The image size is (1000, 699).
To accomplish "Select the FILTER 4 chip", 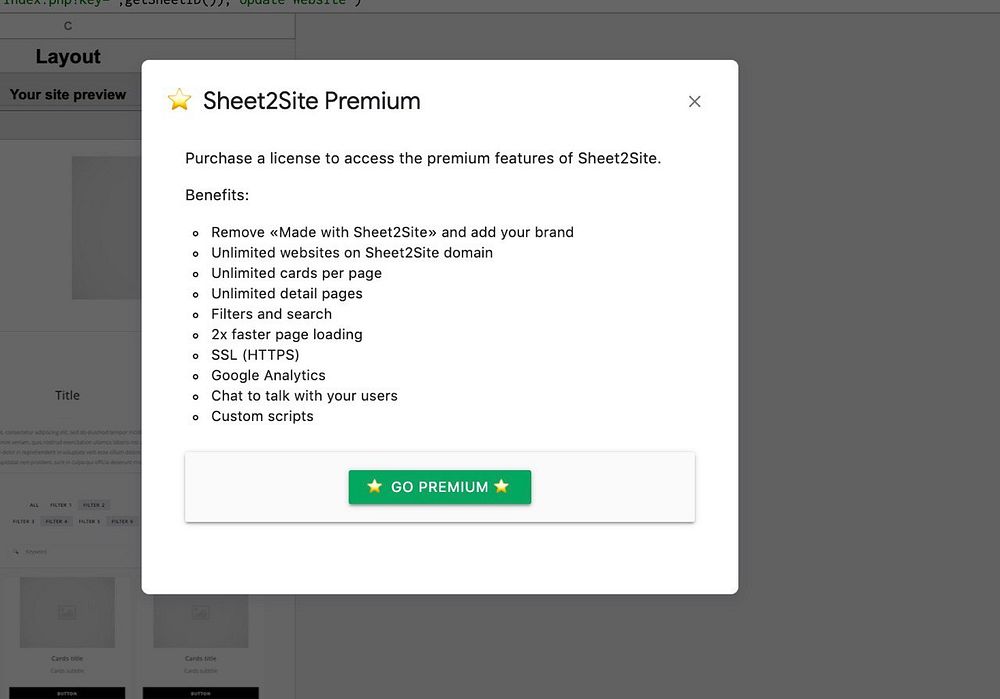I will [56, 521].
